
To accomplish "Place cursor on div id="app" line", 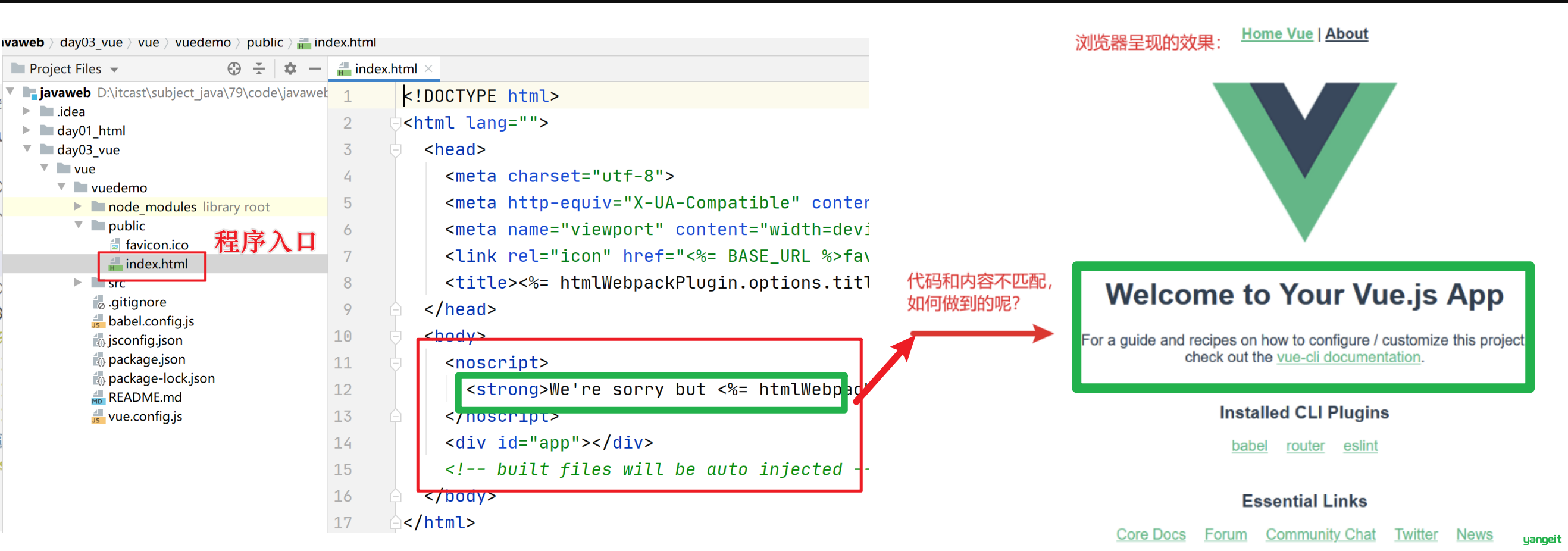I will 549,443.
